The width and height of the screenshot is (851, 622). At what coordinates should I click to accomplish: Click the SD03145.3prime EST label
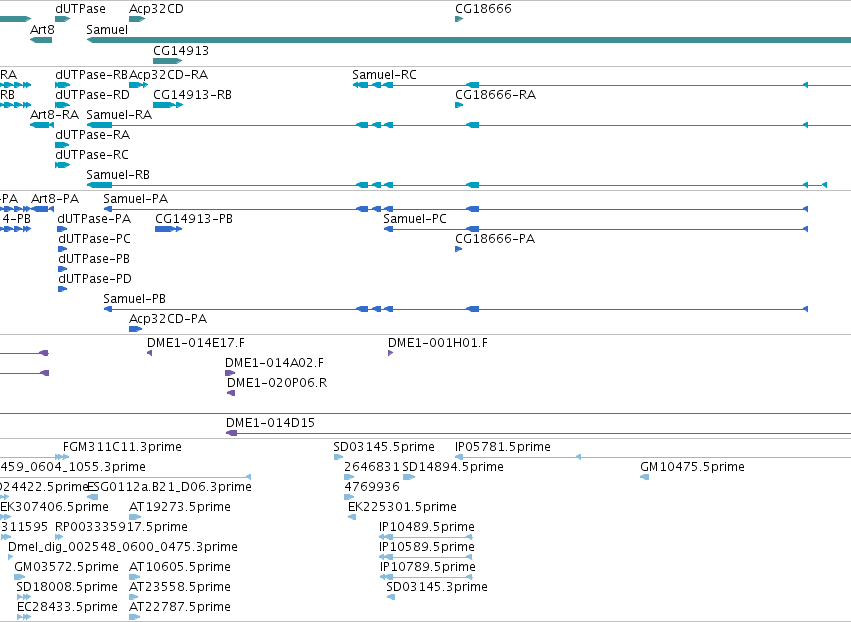tap(437, 587)
